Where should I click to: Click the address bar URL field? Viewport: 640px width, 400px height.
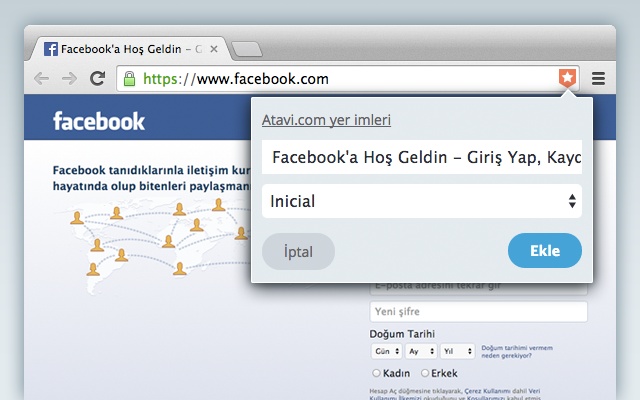click(x=347, y=78)
